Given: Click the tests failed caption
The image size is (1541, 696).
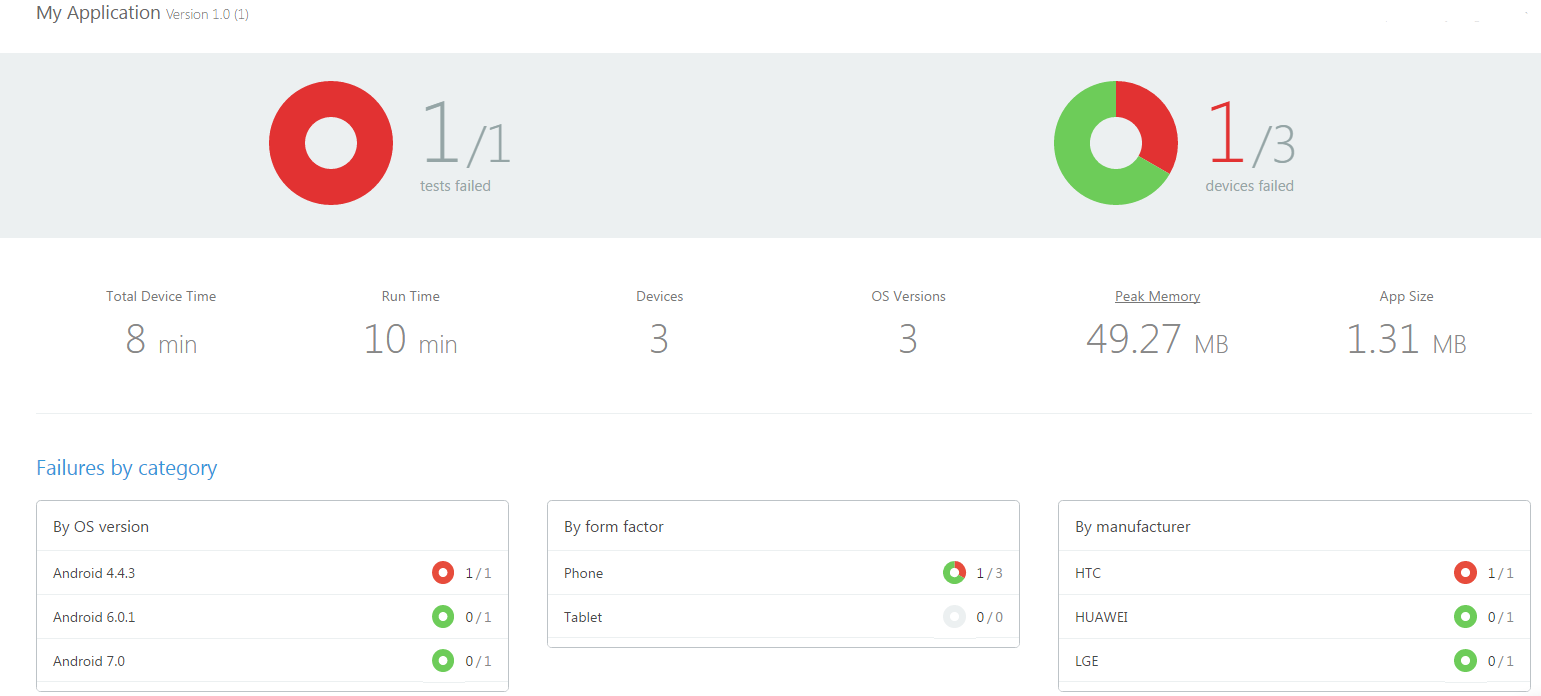Looking at the screenshot, I should tap(456, 186).
